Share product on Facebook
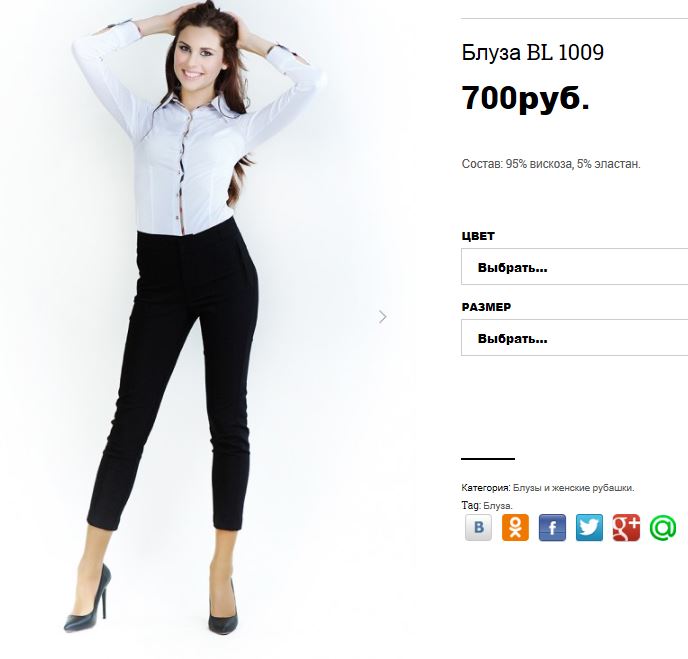This screenshot has height=659, width=688. [552, 527]
